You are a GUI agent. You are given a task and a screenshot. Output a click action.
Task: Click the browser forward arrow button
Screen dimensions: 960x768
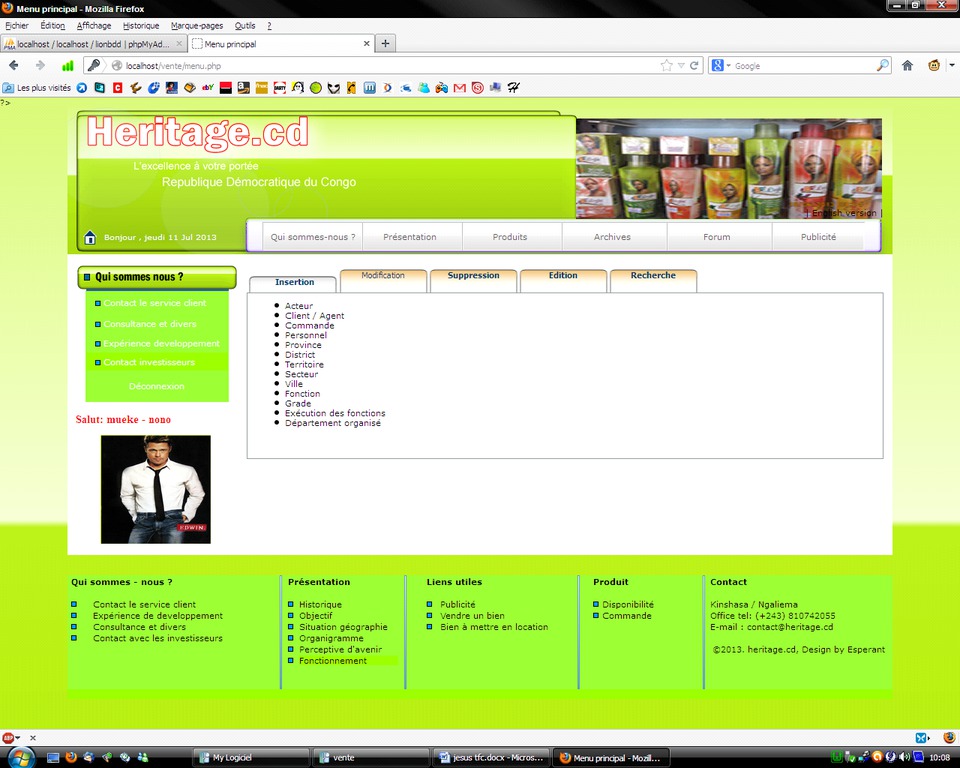[40, 66]
